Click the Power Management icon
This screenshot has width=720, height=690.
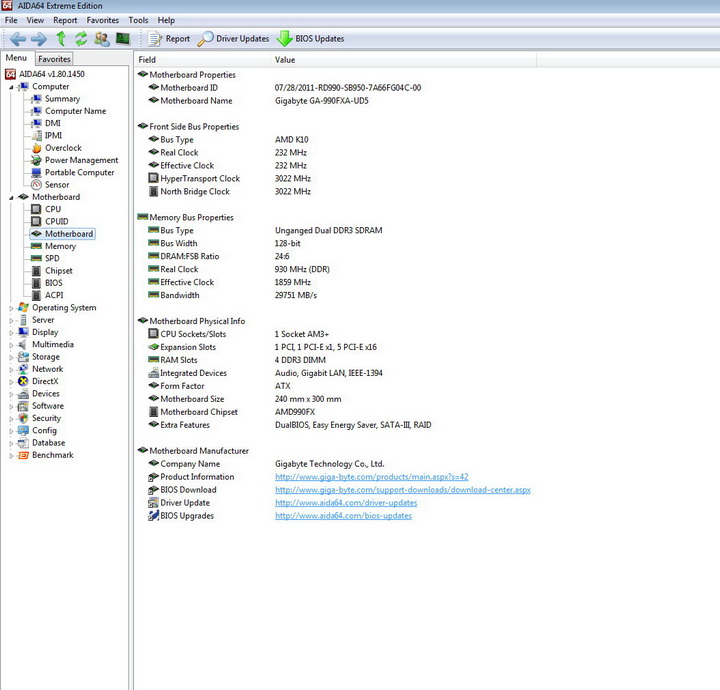point(36,160)
